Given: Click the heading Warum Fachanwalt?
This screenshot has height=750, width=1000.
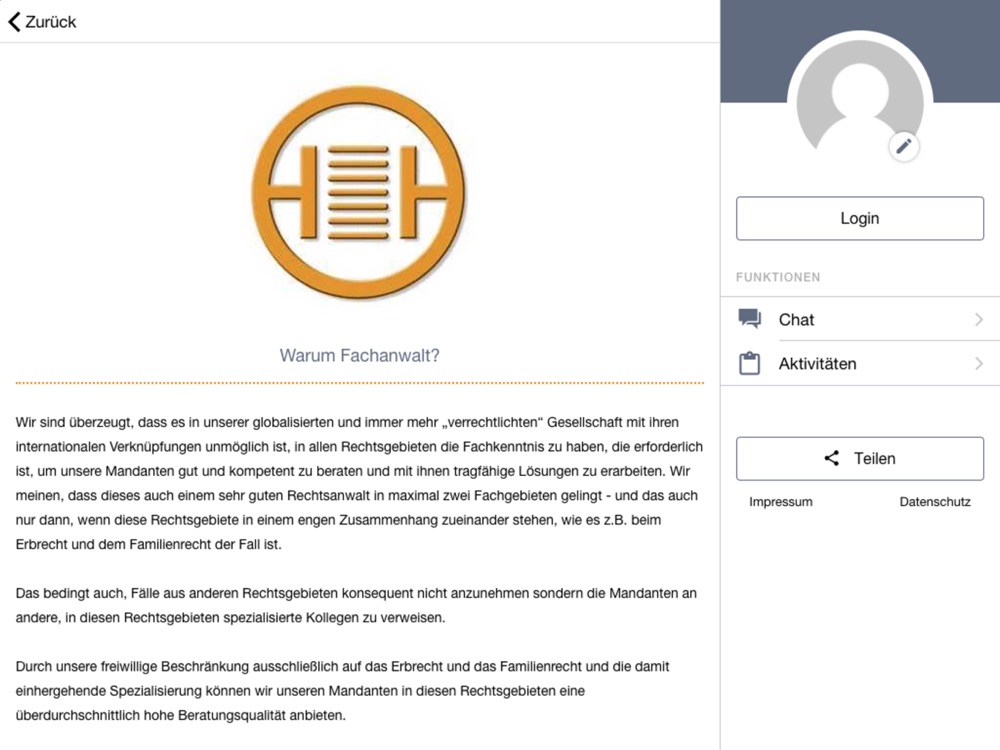Looking at the screenshot, I should click(360, 355).
